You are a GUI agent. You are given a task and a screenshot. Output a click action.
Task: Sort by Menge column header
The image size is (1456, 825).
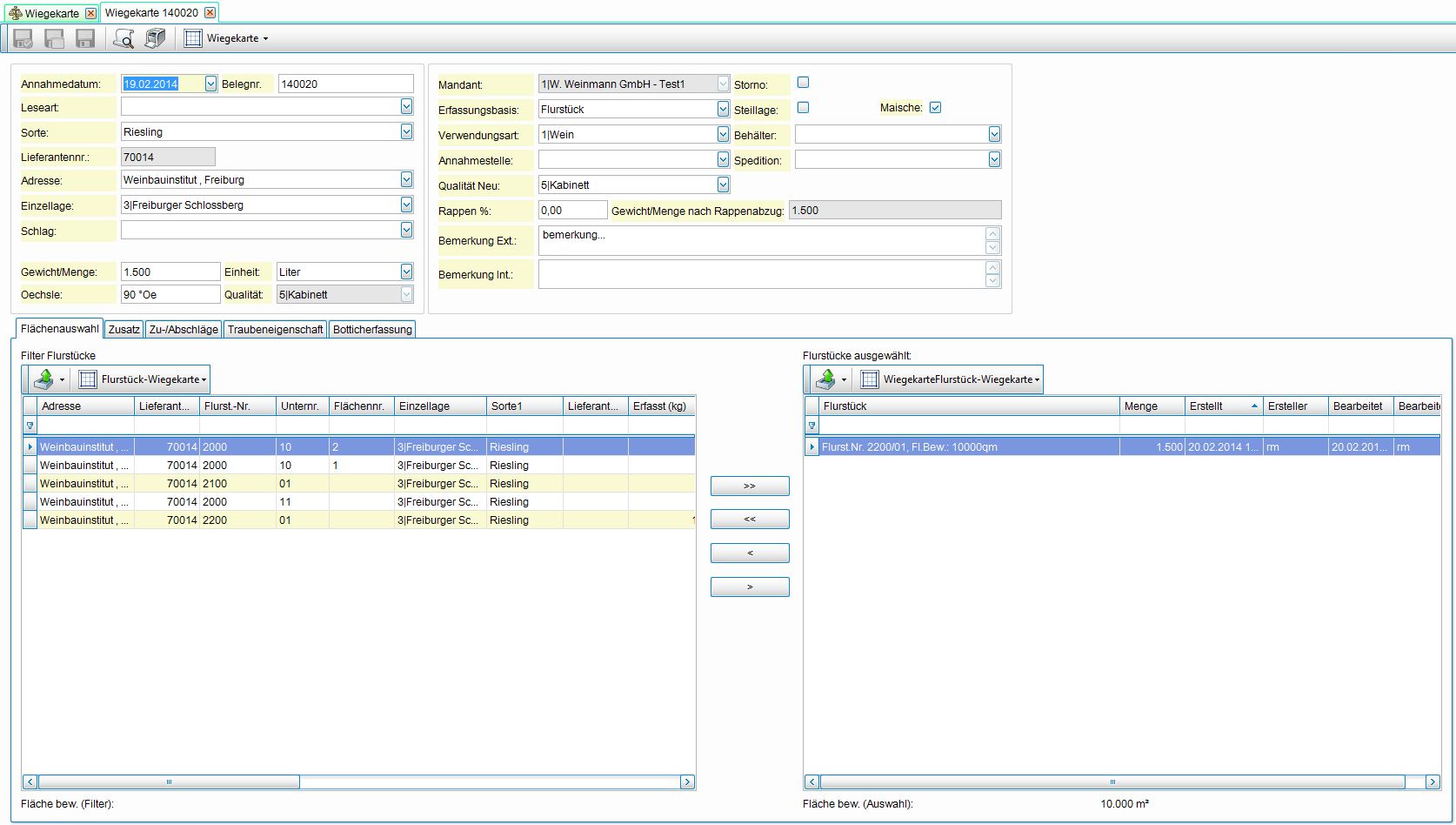1152,406
